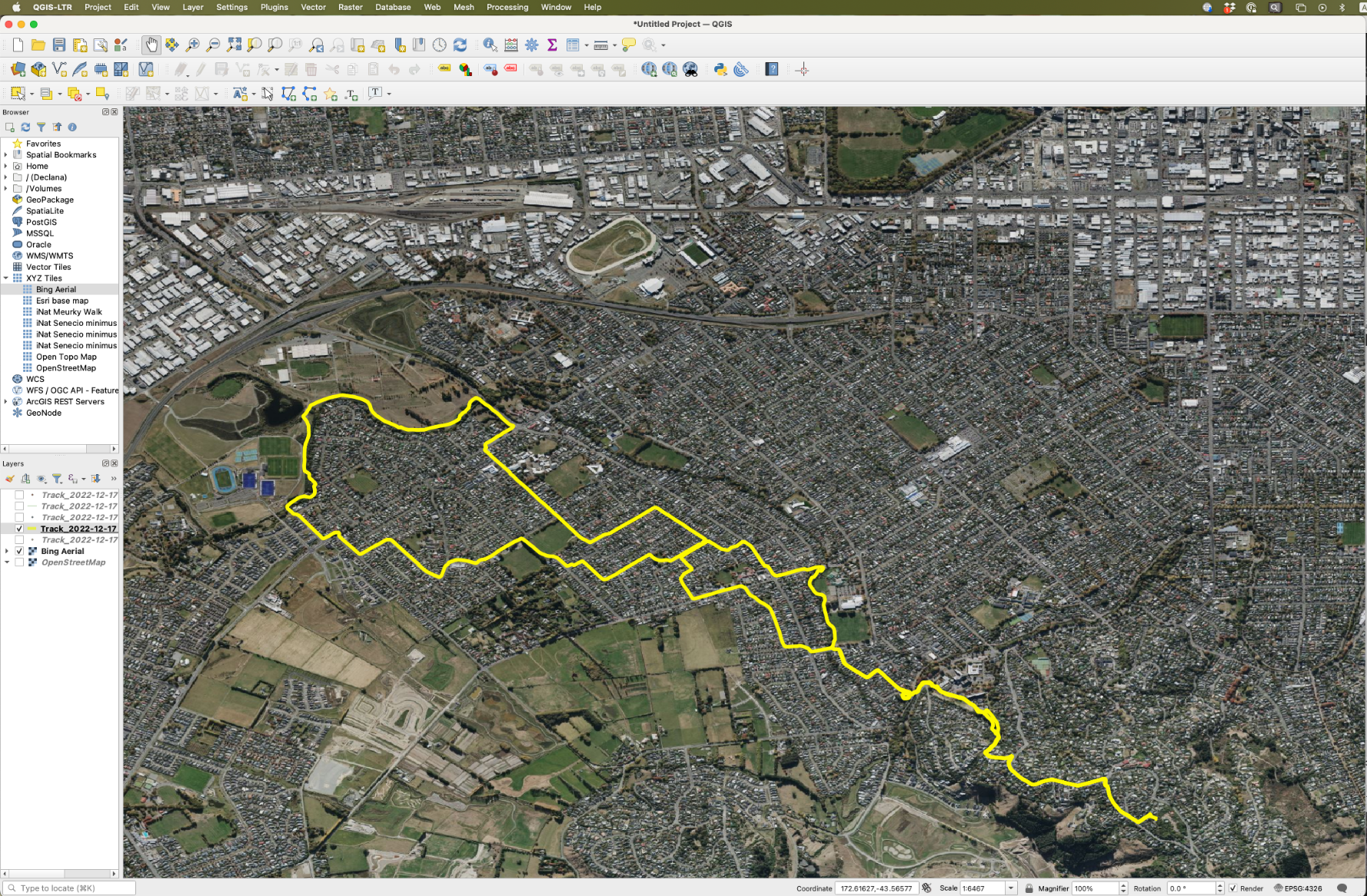1367x896 pixels.
Task: Open the Processing menu
Action: 507,7
